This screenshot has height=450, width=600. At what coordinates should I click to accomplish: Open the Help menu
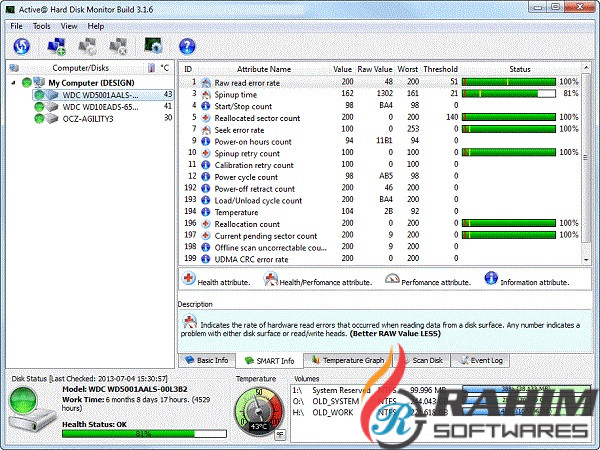(x=96, y=26)
